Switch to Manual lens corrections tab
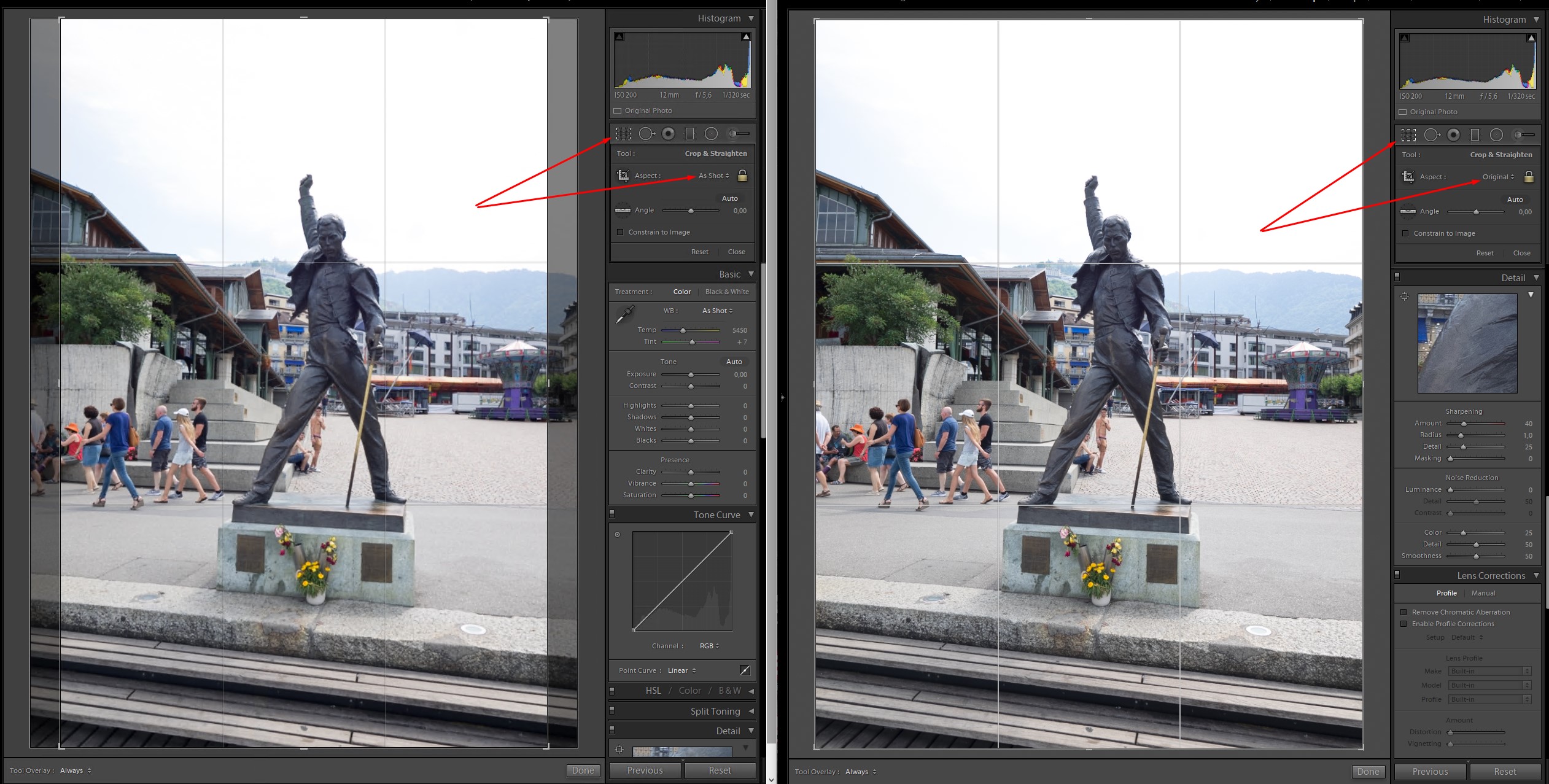The image size is (1549, 784). pyautogui.click(x=1483, y=593)
